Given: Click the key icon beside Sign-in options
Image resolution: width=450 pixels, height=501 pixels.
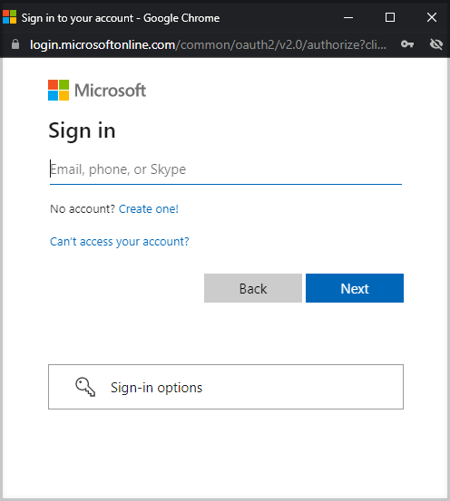Looking at the screenshot, I should point(85,387).
